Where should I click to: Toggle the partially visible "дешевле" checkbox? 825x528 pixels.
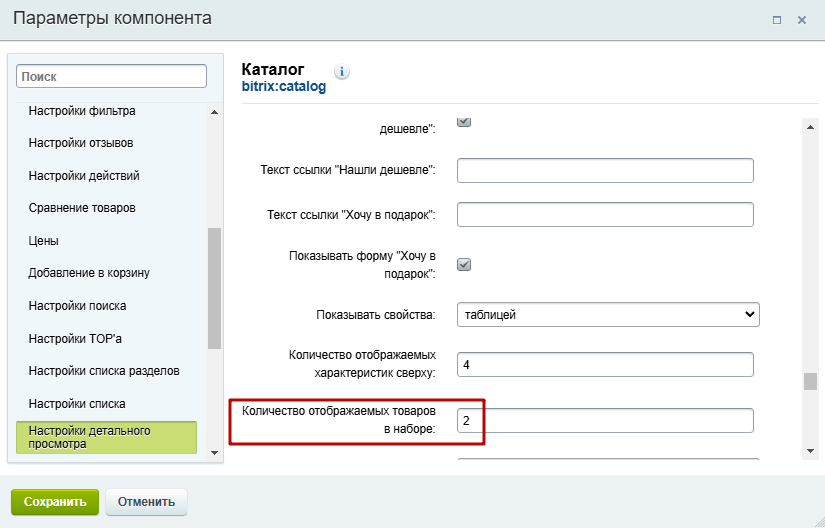464,122
